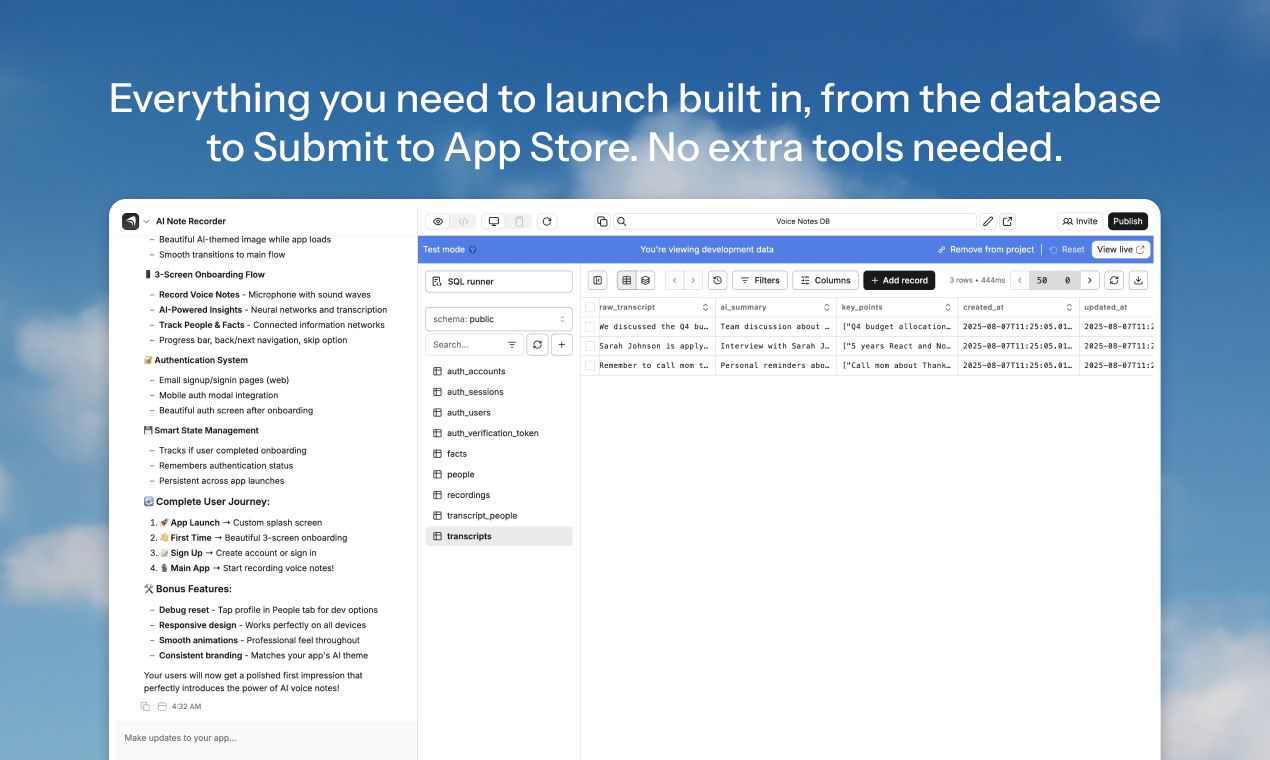The image size is (1270, 760).
Task: Select the desktop monitor preview icon
Action: [494, 221]
